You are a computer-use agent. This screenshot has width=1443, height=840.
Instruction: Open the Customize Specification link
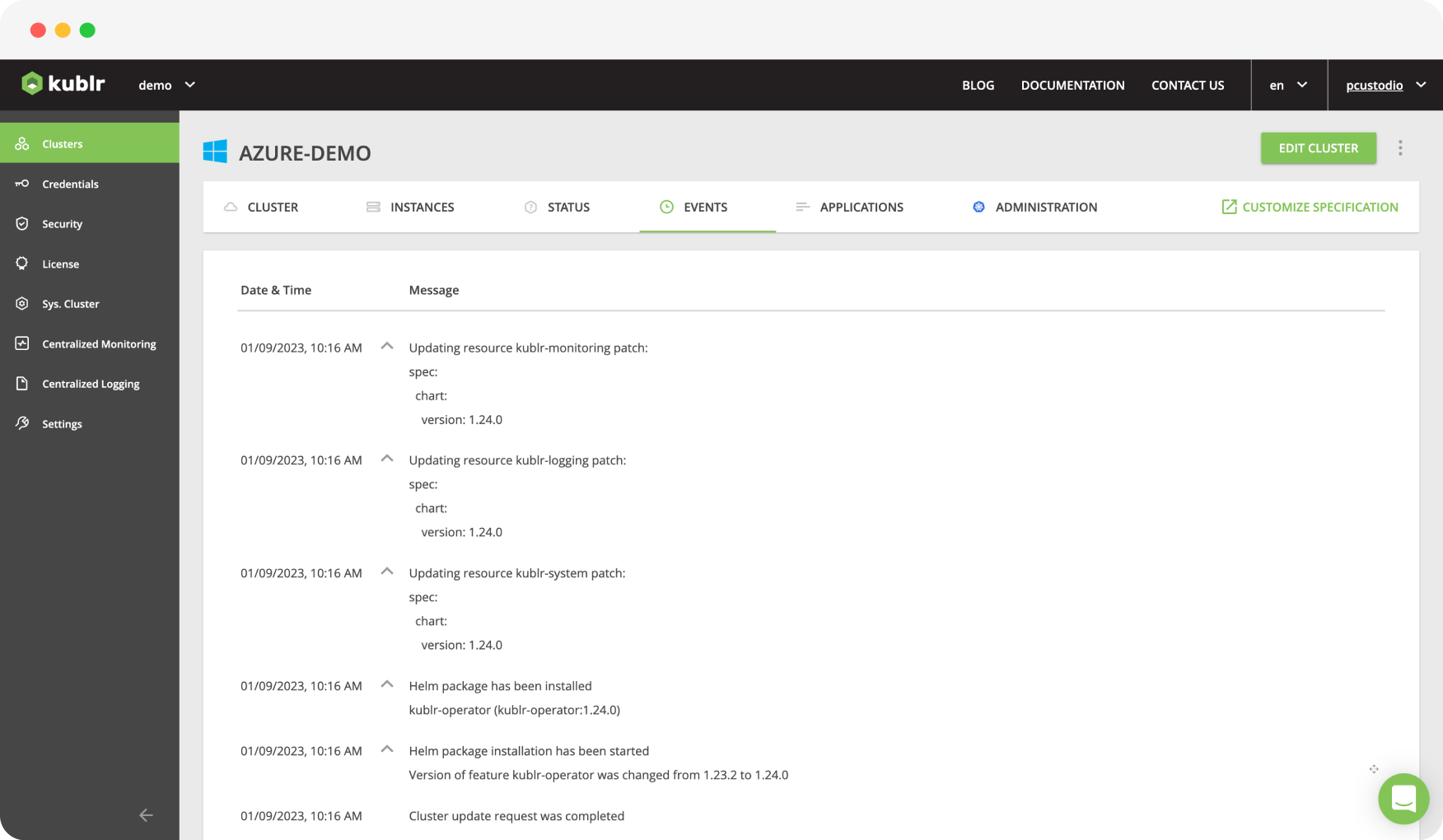[x=1310, y=207]
